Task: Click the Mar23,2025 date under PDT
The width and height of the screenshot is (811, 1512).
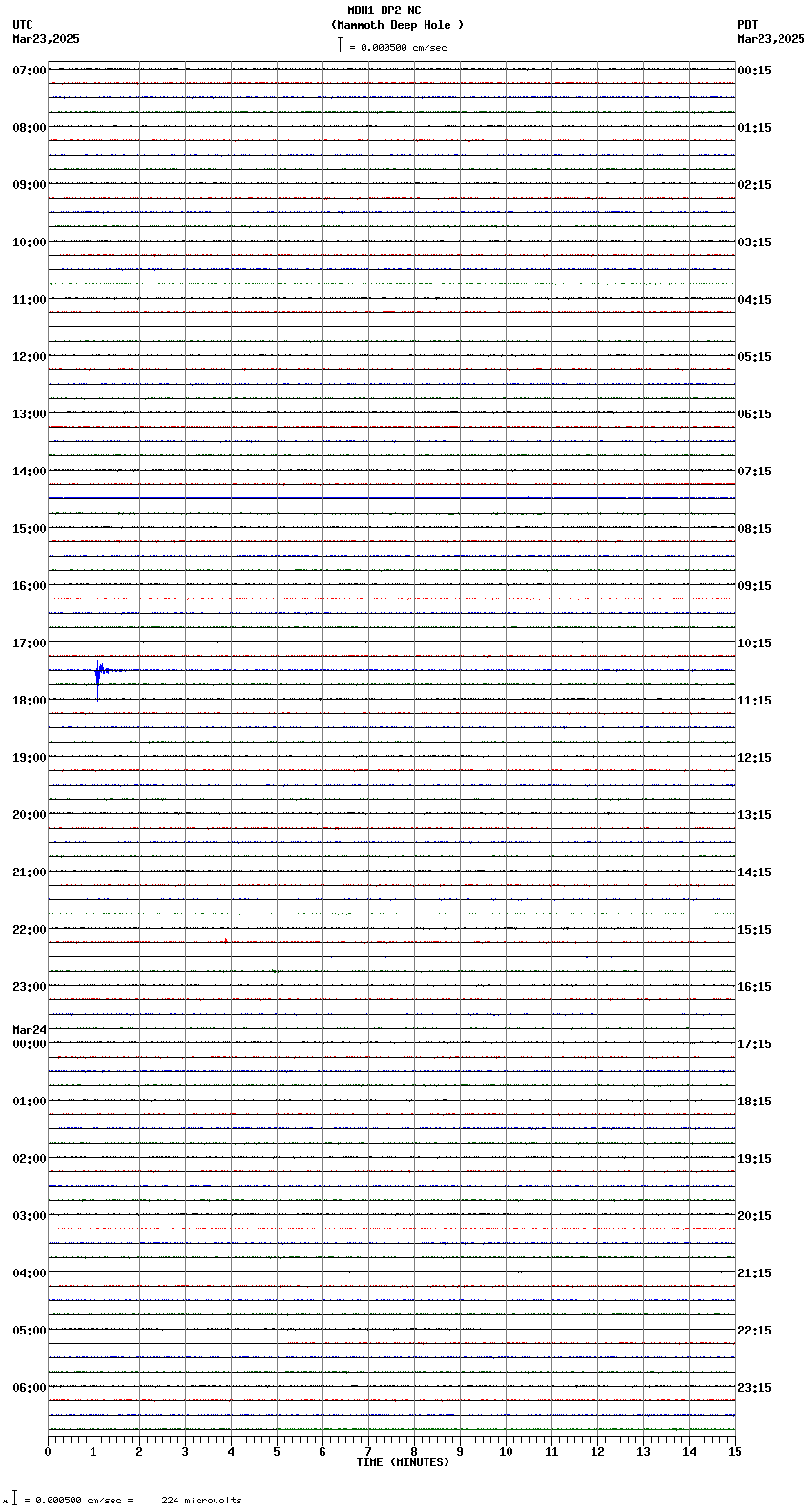Action: [x=771, y=39]
